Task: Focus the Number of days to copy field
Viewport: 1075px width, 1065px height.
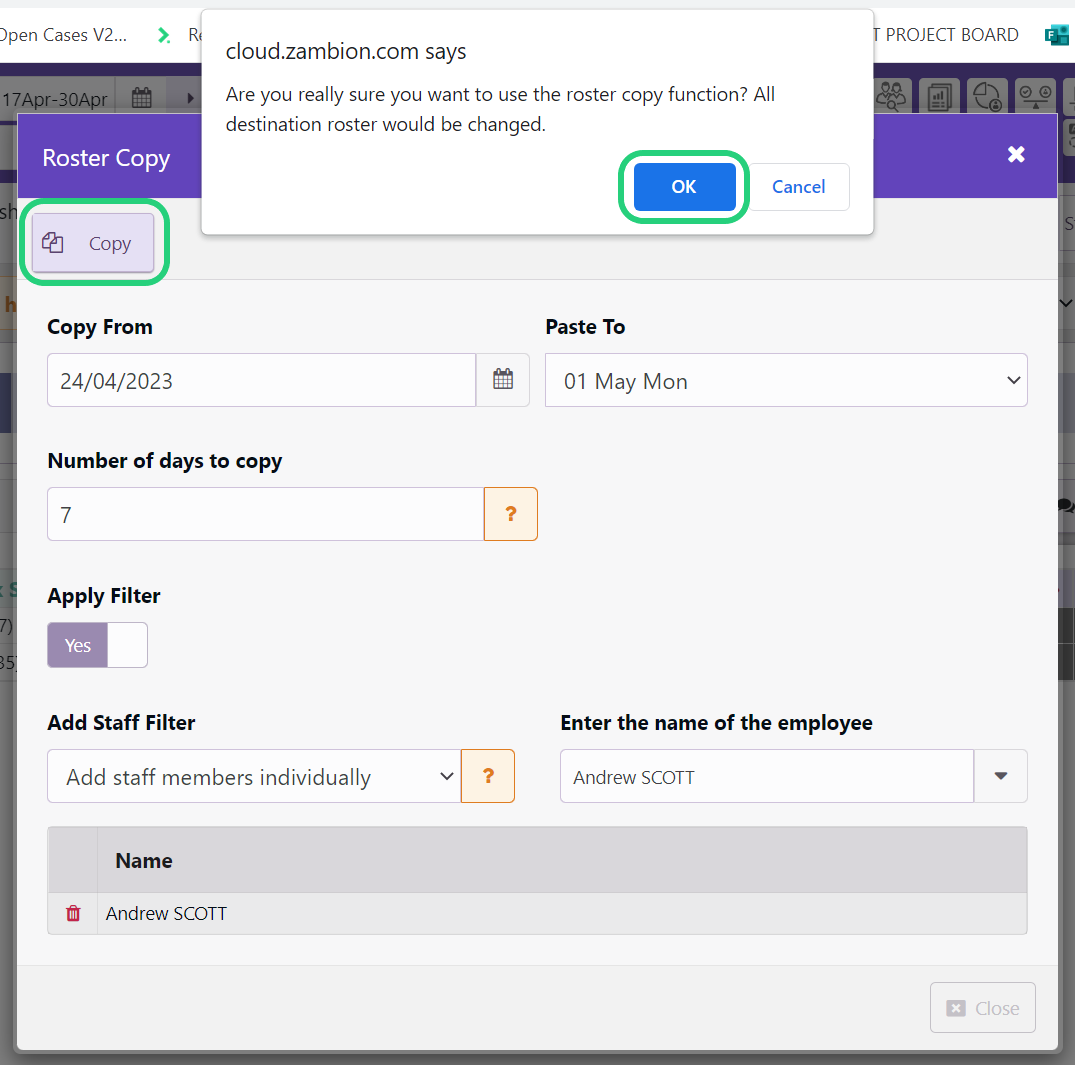Action: pyautogui.click(x=265, y=514)
